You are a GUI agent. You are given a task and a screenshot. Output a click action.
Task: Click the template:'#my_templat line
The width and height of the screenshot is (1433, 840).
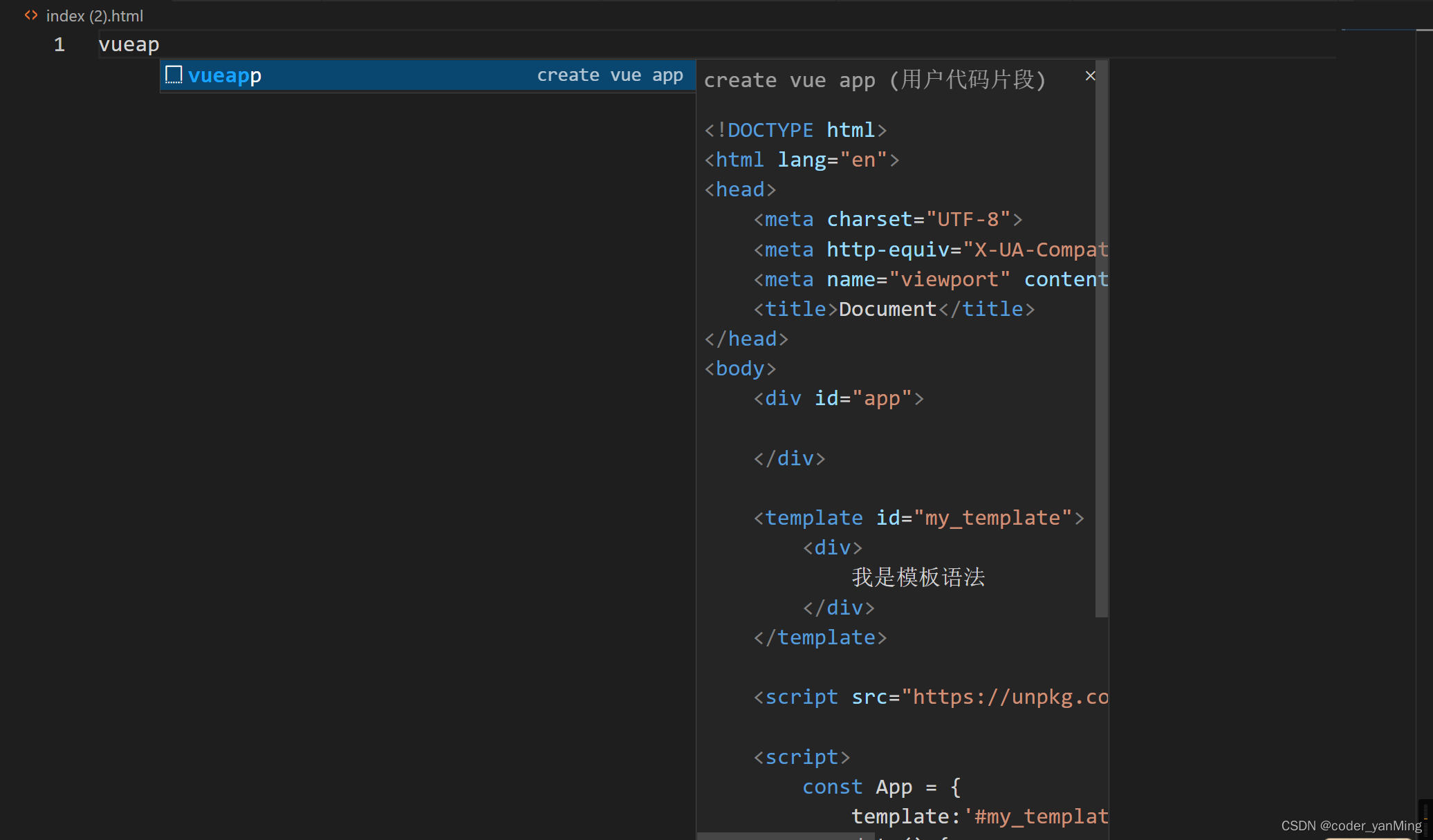[980, 816]
